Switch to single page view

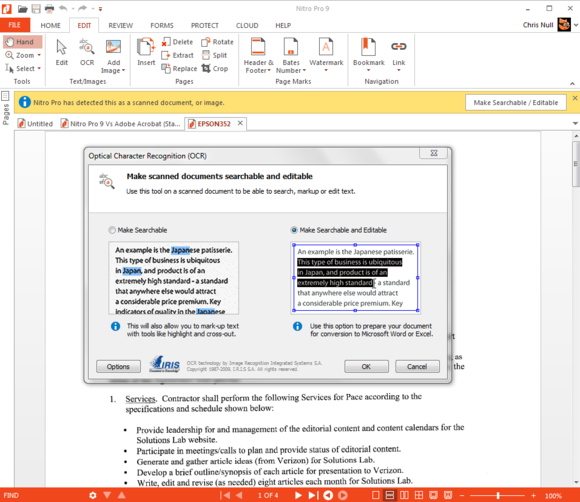[375, 495]
